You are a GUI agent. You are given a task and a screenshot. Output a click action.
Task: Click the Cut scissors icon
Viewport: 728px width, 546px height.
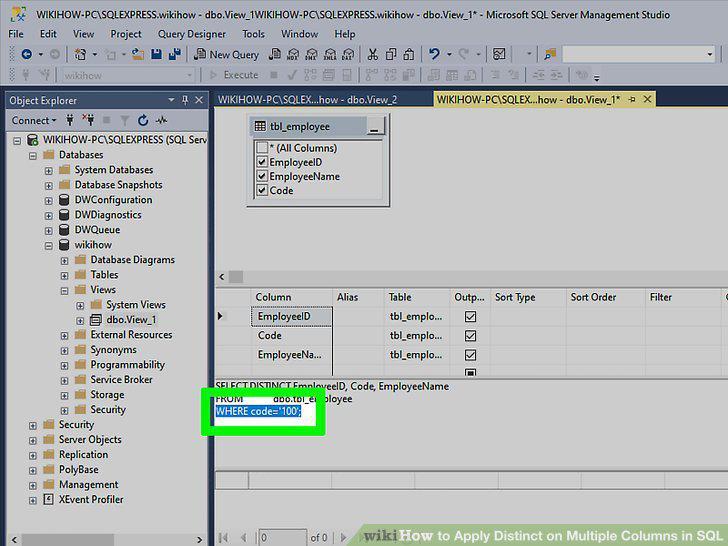[372, 54]
